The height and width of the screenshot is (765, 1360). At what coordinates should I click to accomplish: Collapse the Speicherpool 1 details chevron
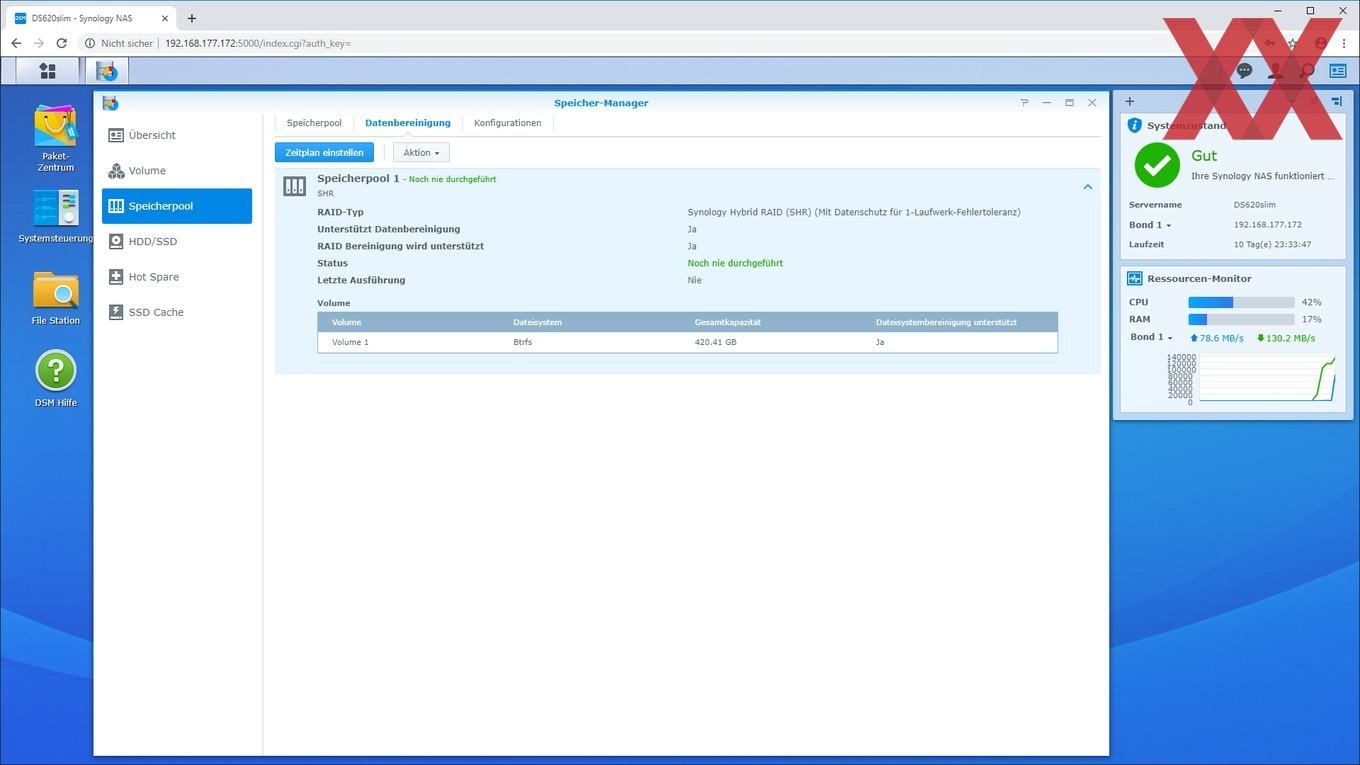pyautogui.click(x=1088, y=187)
